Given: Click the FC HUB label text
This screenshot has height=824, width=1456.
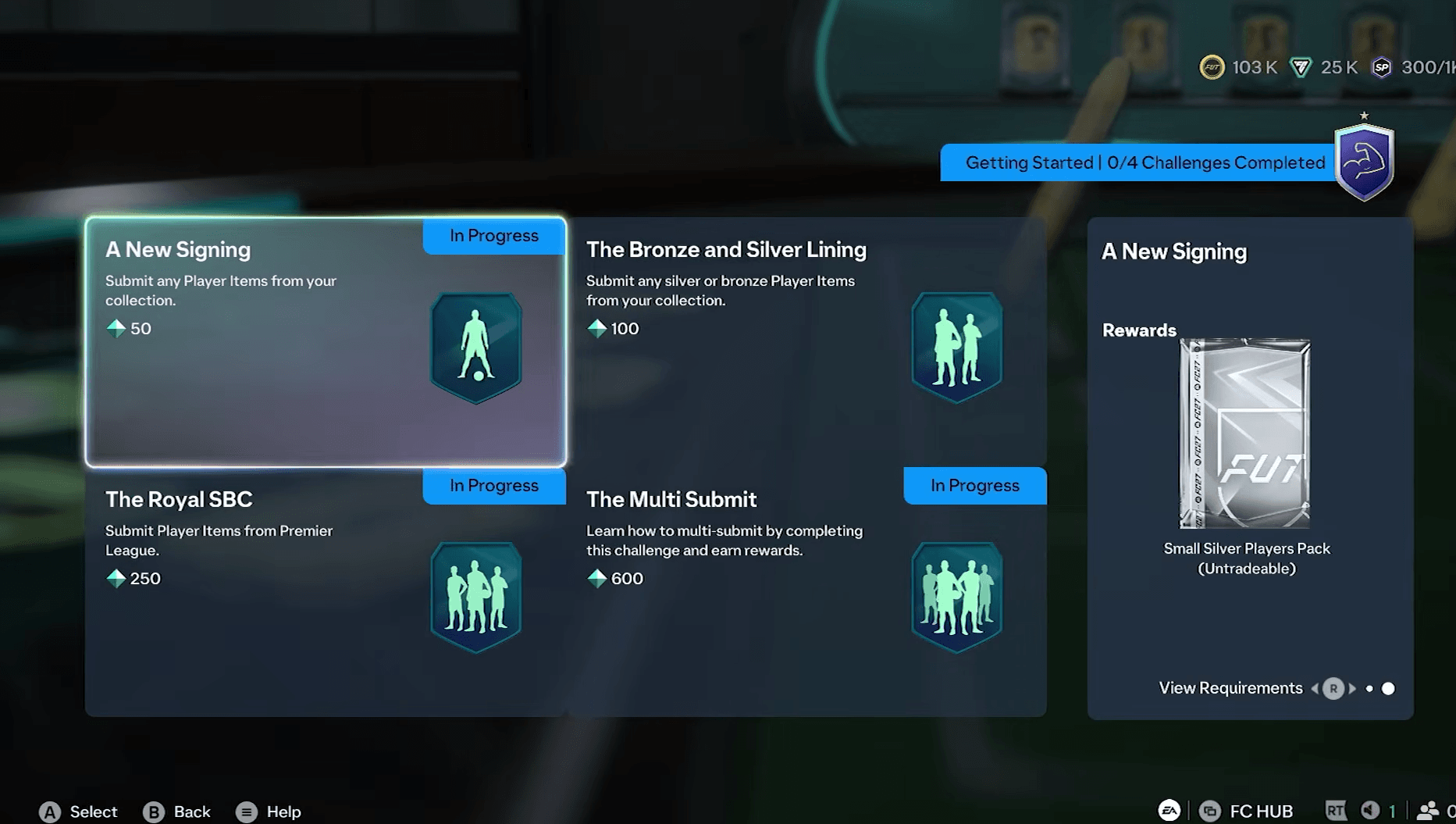Looking at the screenshot, I should pyautogui.click(x=1262, y=812).
